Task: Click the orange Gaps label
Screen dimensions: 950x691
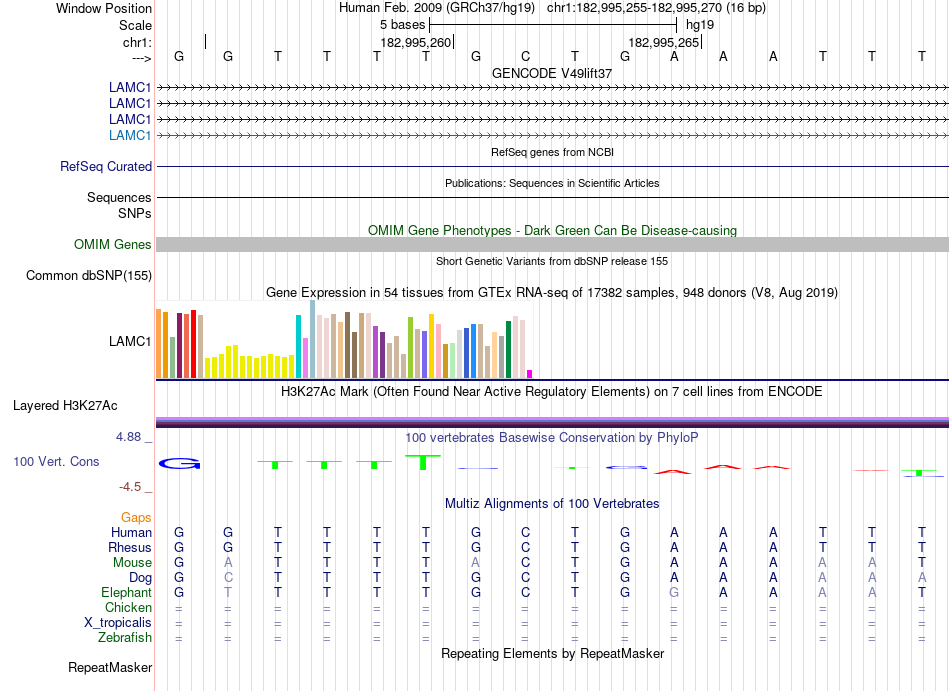Action: point(136,517)
